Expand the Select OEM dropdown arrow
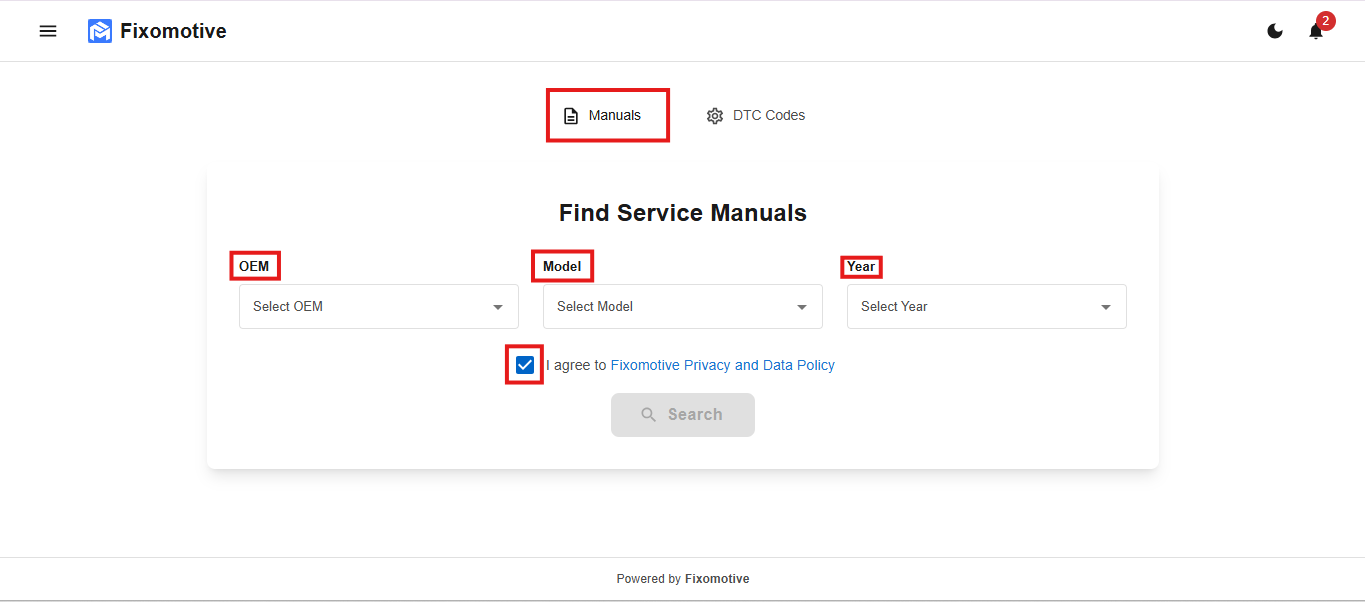Screen dimensions: 1365x602 498,307
